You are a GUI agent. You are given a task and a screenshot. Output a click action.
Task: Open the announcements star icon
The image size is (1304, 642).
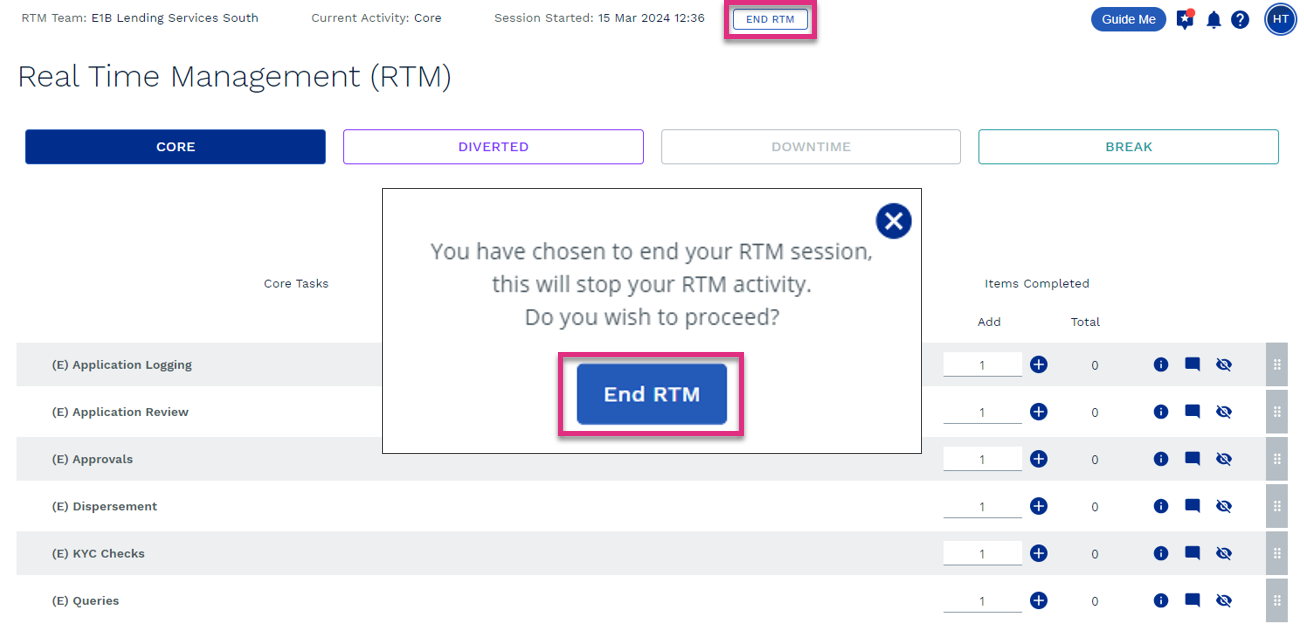click(x=1185, y=19)
